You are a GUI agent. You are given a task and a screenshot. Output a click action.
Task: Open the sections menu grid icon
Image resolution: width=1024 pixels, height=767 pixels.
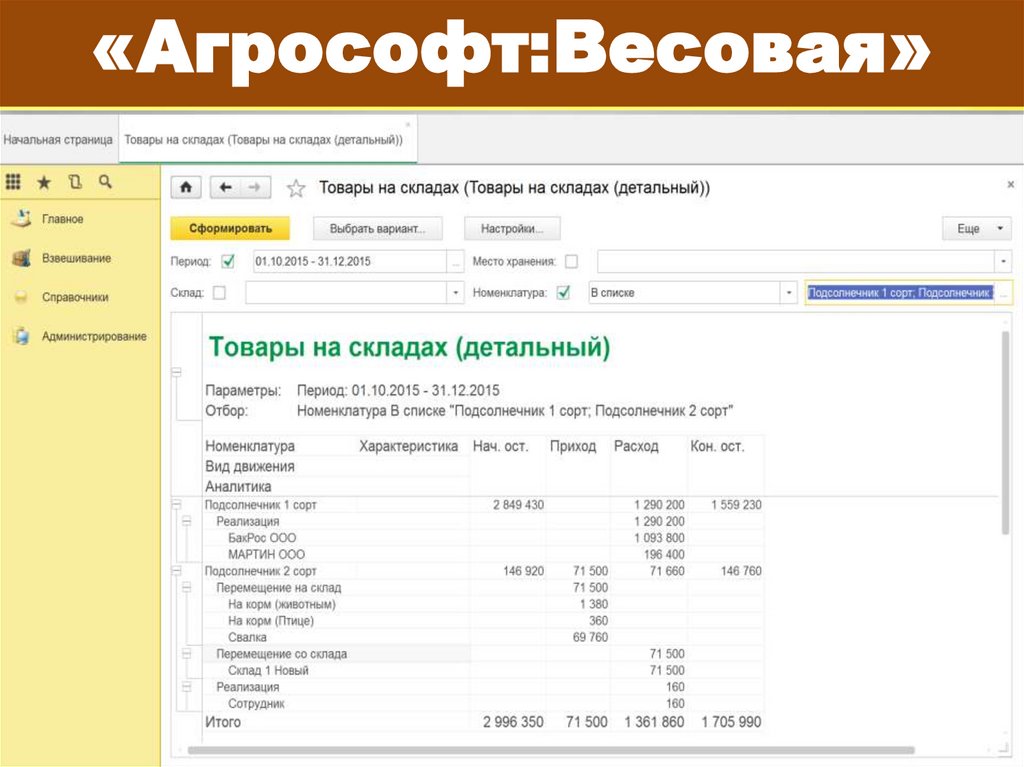pos(13,183)
